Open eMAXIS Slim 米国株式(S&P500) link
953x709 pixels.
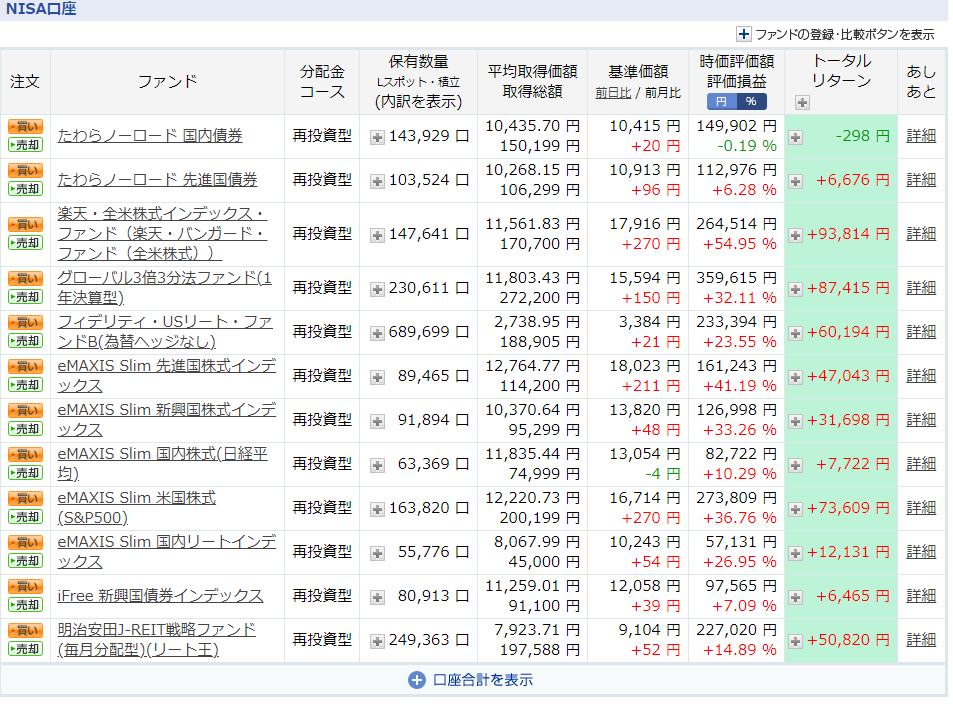pos(137,508)
